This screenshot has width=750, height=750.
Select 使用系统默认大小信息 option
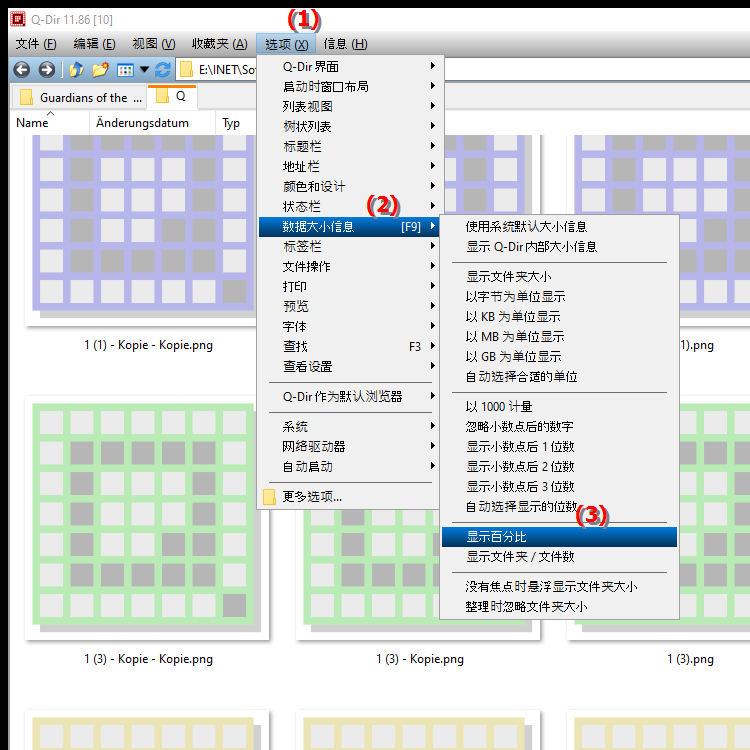click(x=559, y=227)
